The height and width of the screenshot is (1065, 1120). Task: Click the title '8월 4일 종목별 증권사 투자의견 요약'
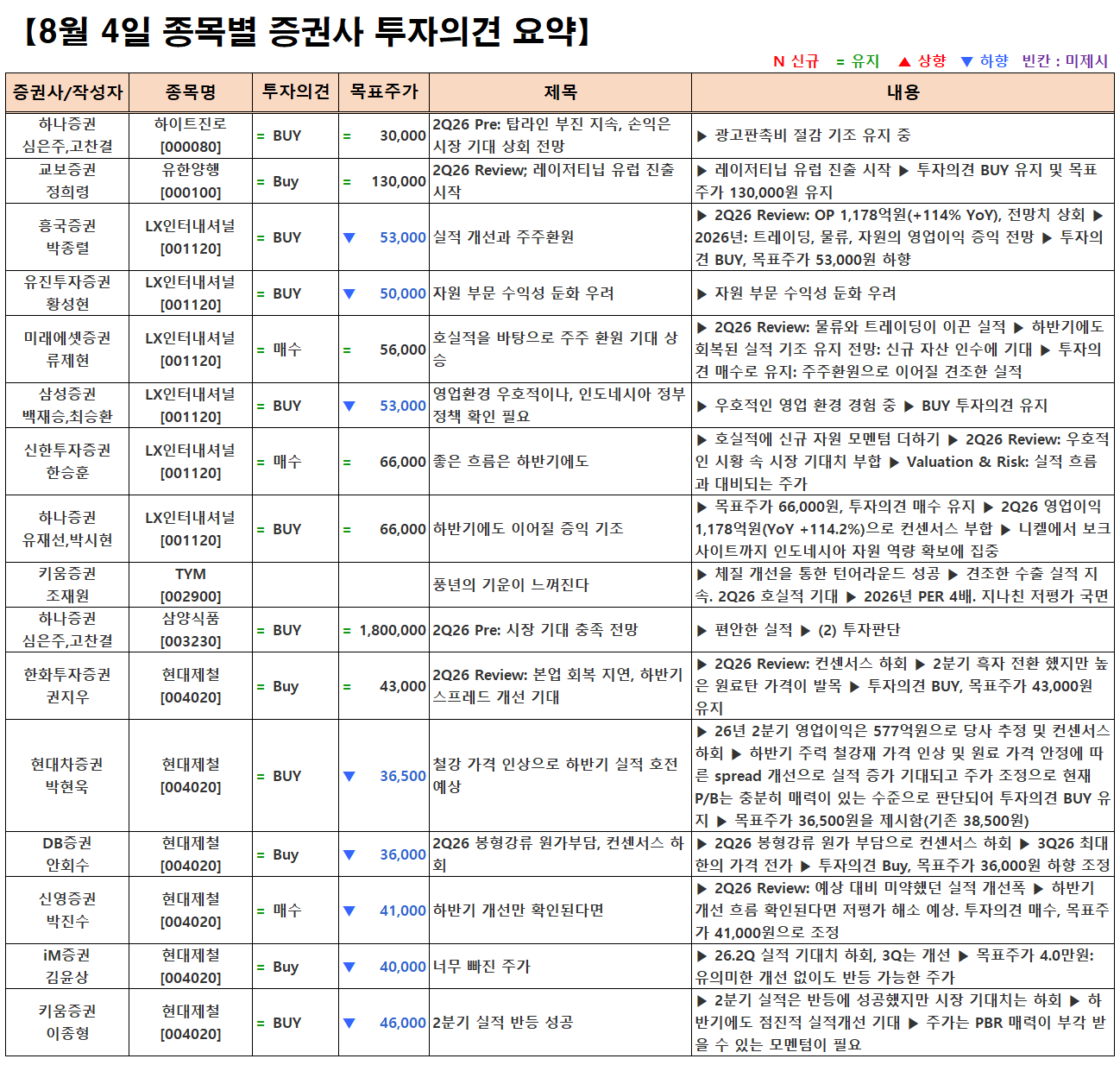point(307,32)
